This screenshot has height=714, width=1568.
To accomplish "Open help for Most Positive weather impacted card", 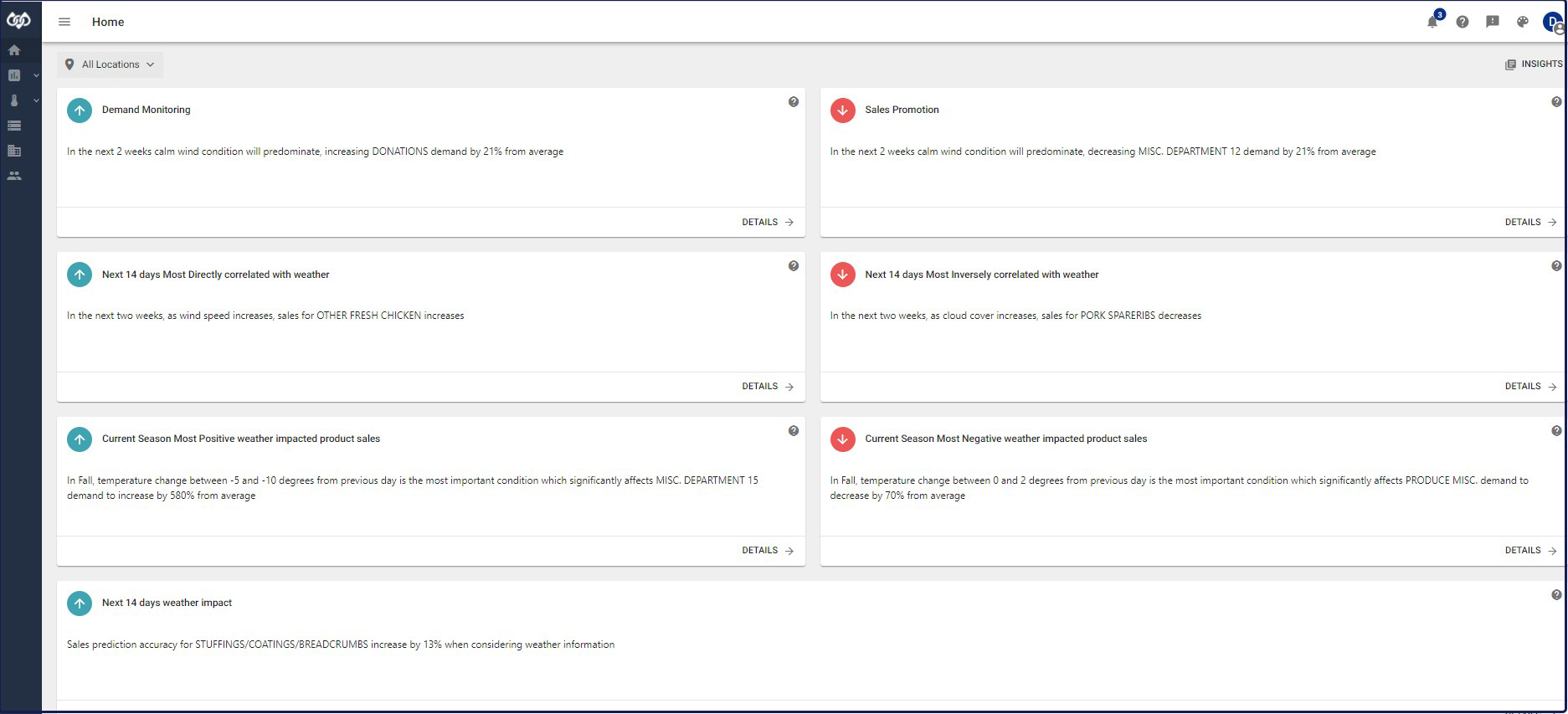I will pos(794,431).
